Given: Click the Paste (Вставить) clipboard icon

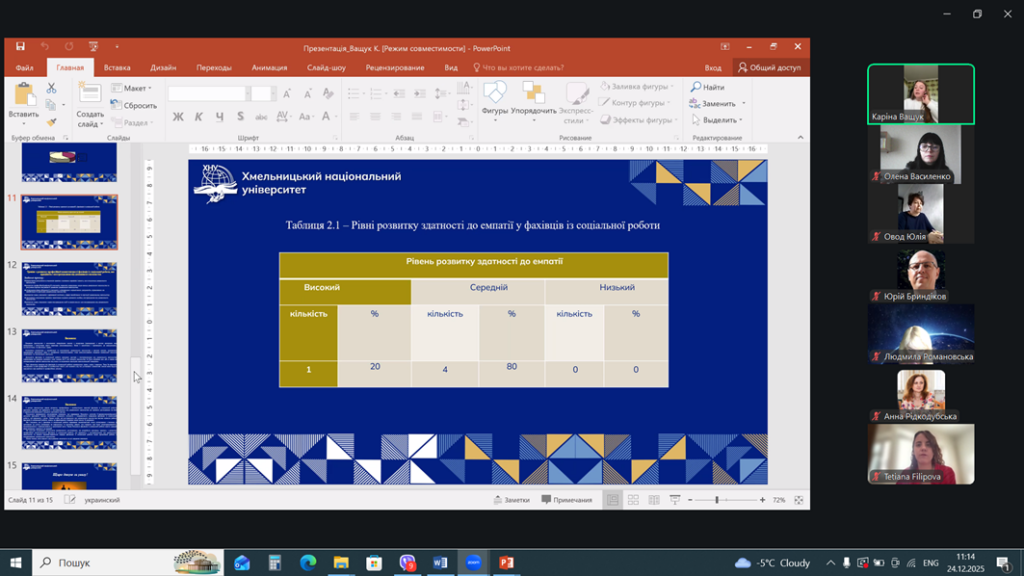Looking at the screenshot, I should click(x=23, y=99).
